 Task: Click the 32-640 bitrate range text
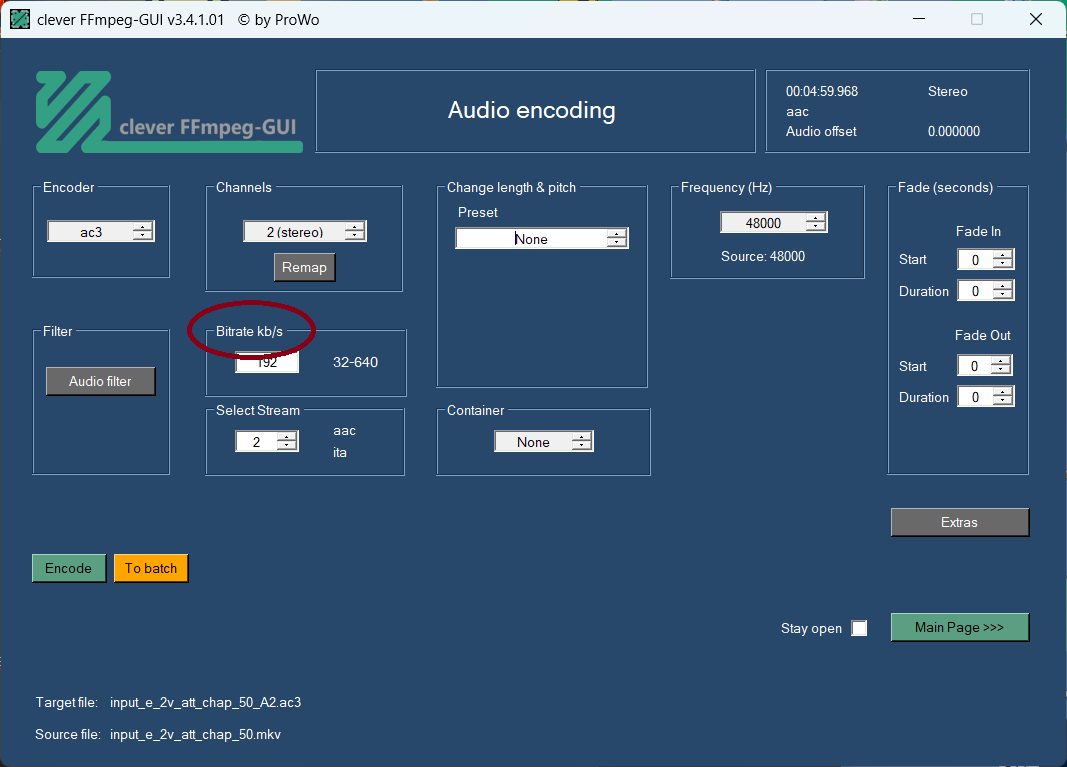tap(355, 362)
